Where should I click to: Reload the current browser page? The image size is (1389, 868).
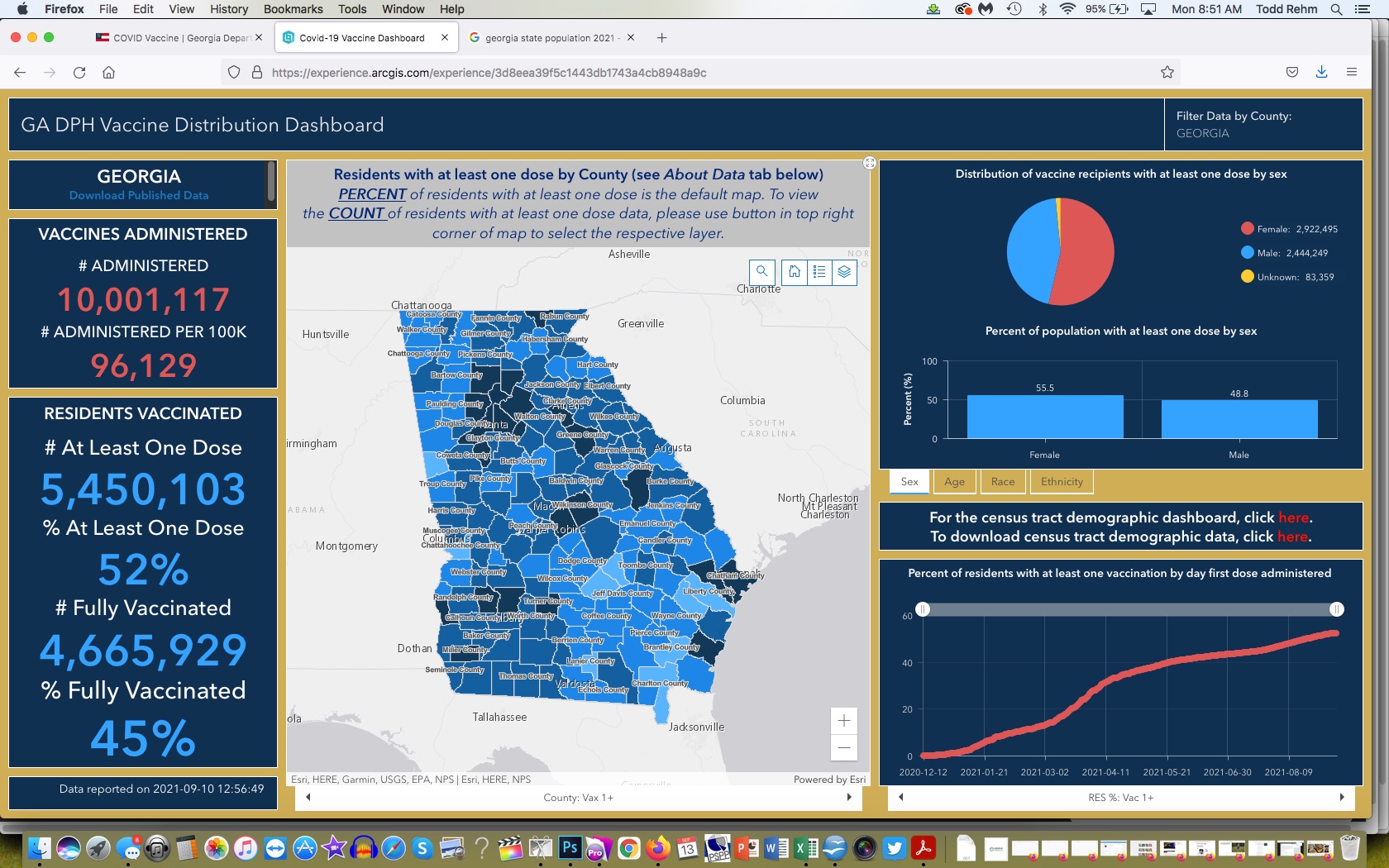[79, 73]
